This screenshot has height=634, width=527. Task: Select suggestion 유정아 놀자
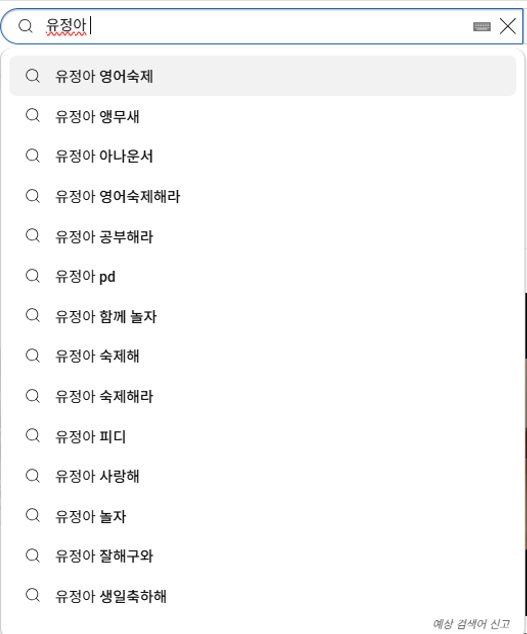(x=262, y=516)
